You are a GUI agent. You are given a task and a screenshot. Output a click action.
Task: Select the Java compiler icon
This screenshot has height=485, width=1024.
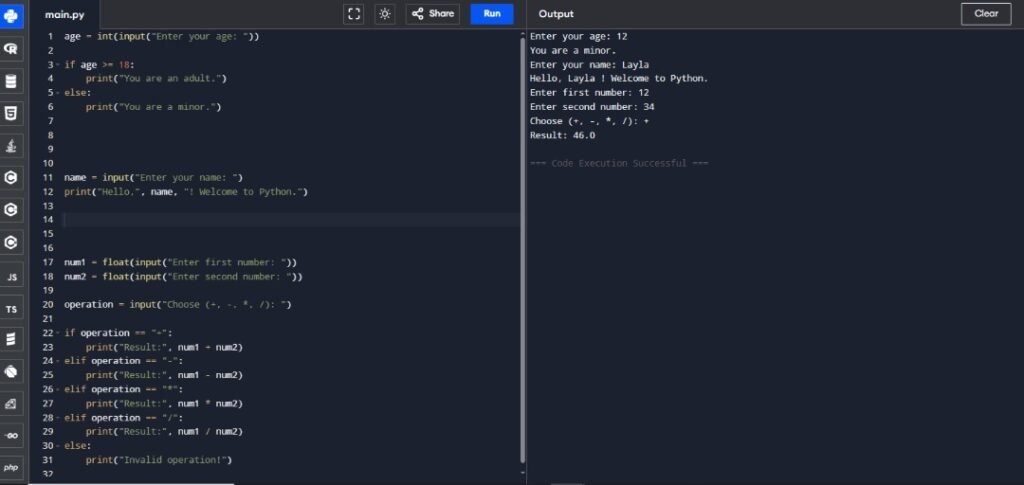[11, 146]
